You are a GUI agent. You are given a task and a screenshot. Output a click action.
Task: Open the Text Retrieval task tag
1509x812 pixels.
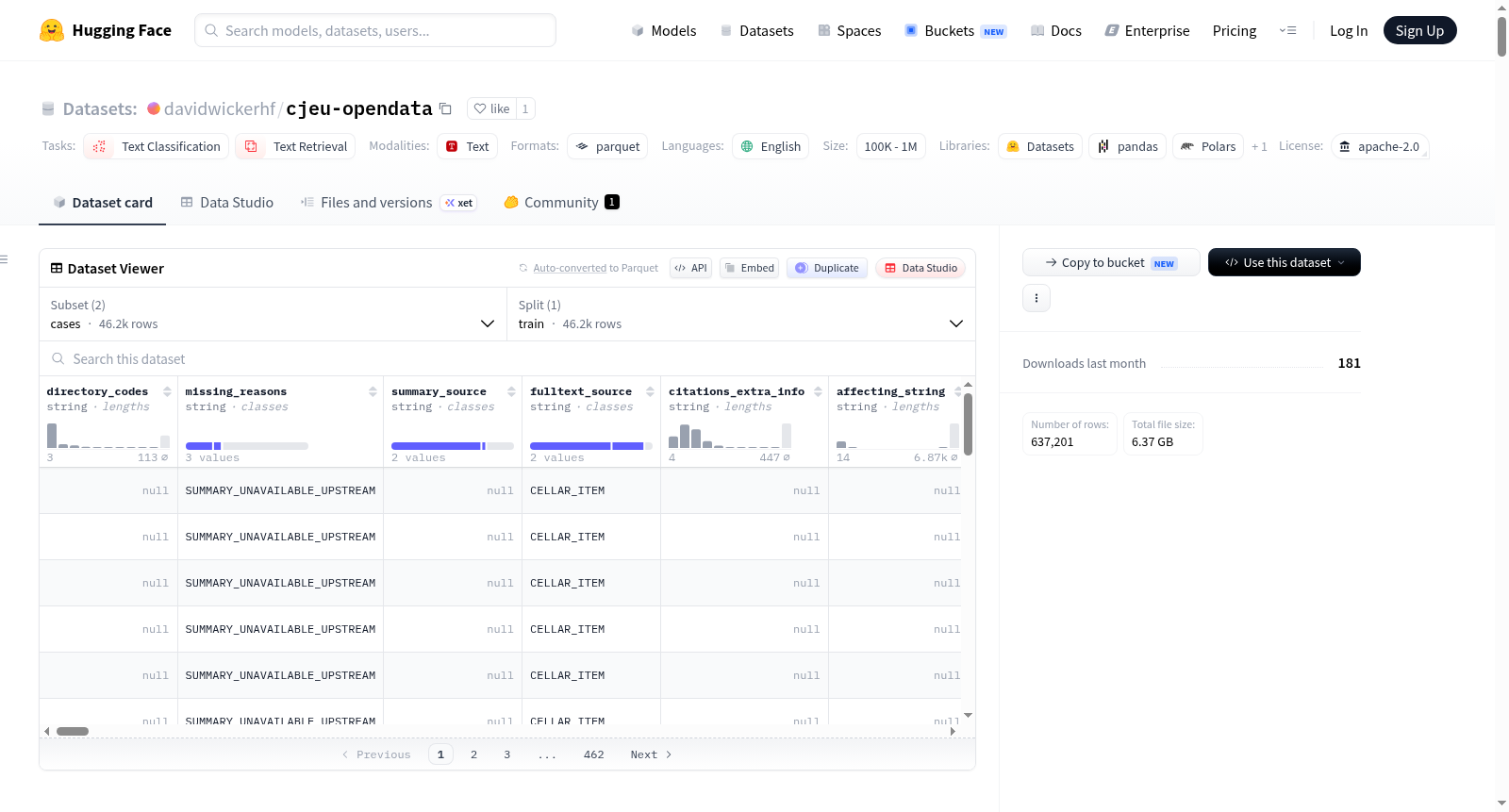pos(295,146)
